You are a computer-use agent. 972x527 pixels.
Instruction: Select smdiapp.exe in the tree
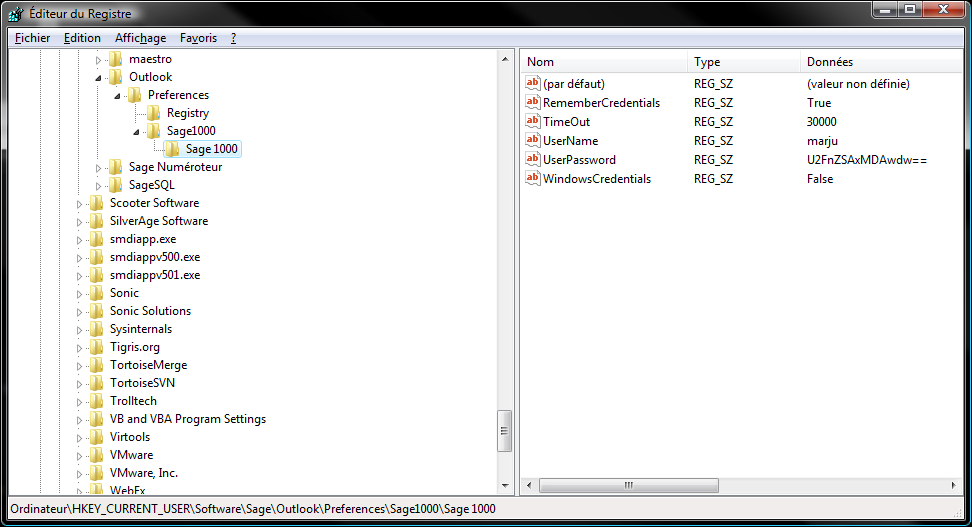pyautogui.click(x=143, y=239)
